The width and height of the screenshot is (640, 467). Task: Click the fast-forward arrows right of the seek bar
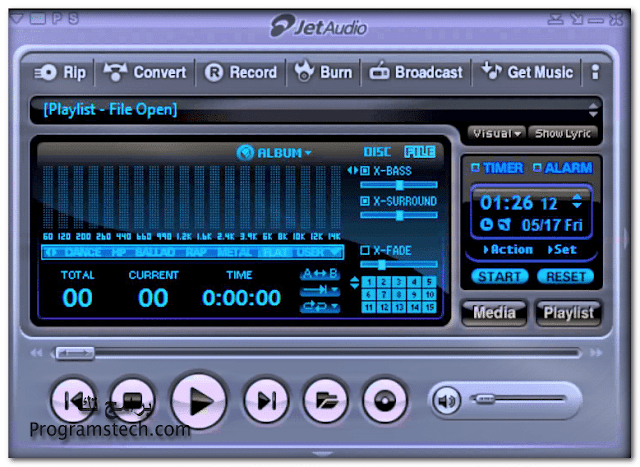tap(596, 352)
